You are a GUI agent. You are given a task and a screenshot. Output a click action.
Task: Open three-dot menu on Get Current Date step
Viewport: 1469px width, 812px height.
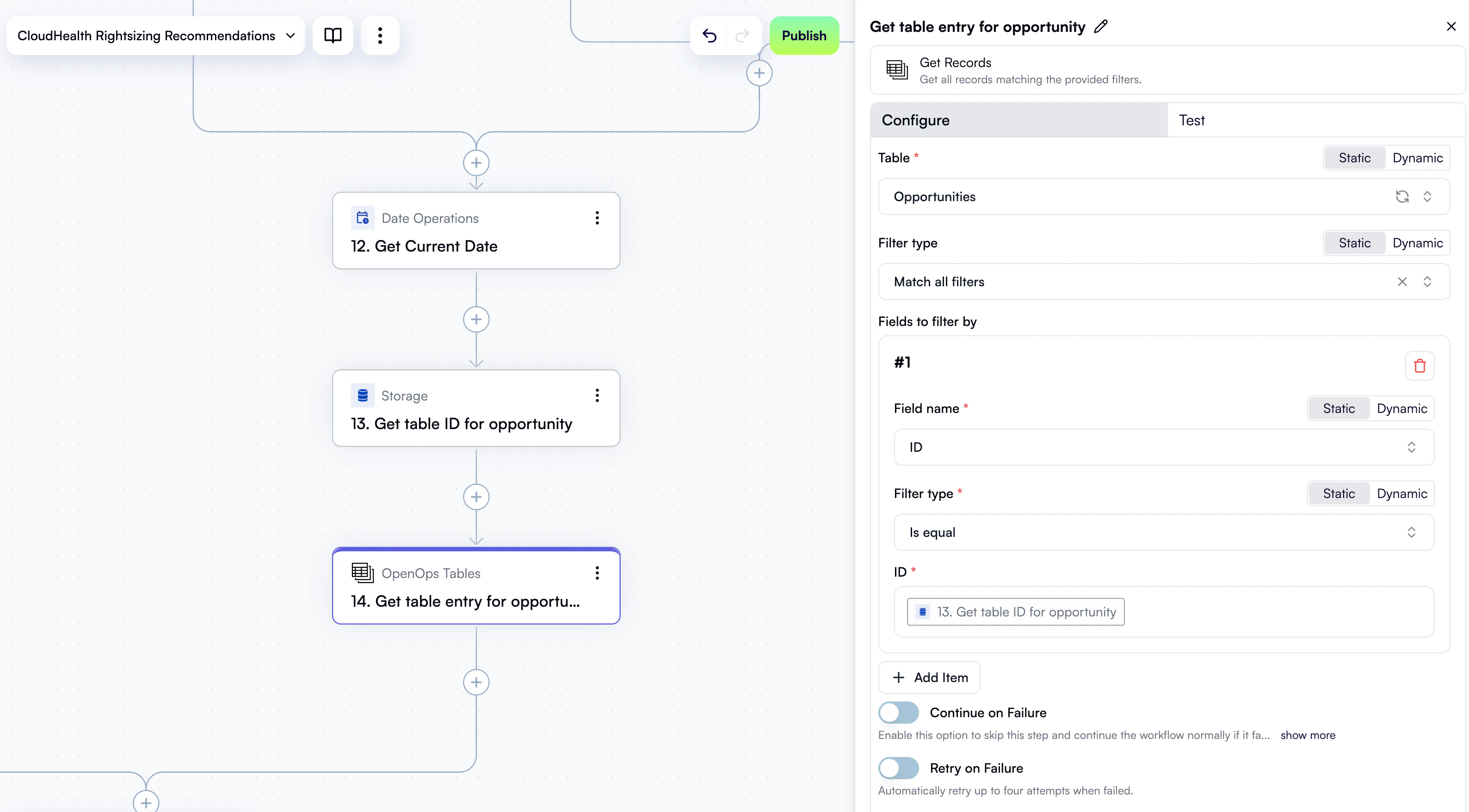tap(597, 218)
